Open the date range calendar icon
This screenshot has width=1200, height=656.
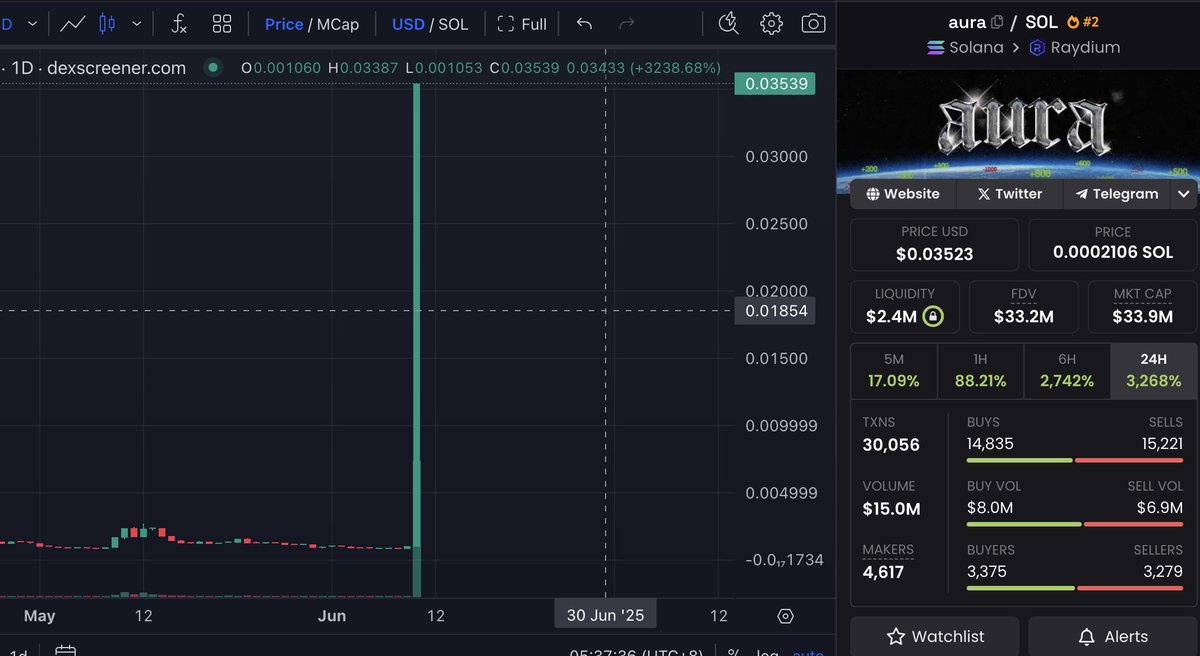coord(65,651)
